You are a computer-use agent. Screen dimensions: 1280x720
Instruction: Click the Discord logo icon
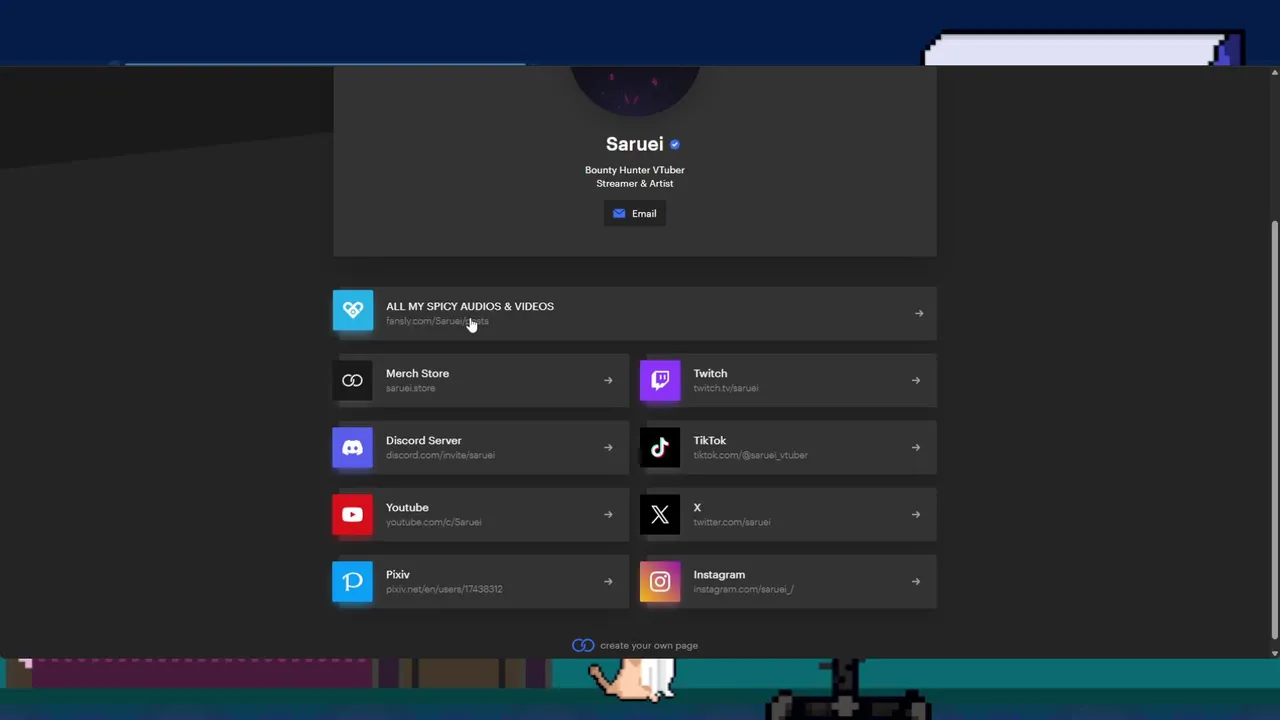tap(352, 447)
